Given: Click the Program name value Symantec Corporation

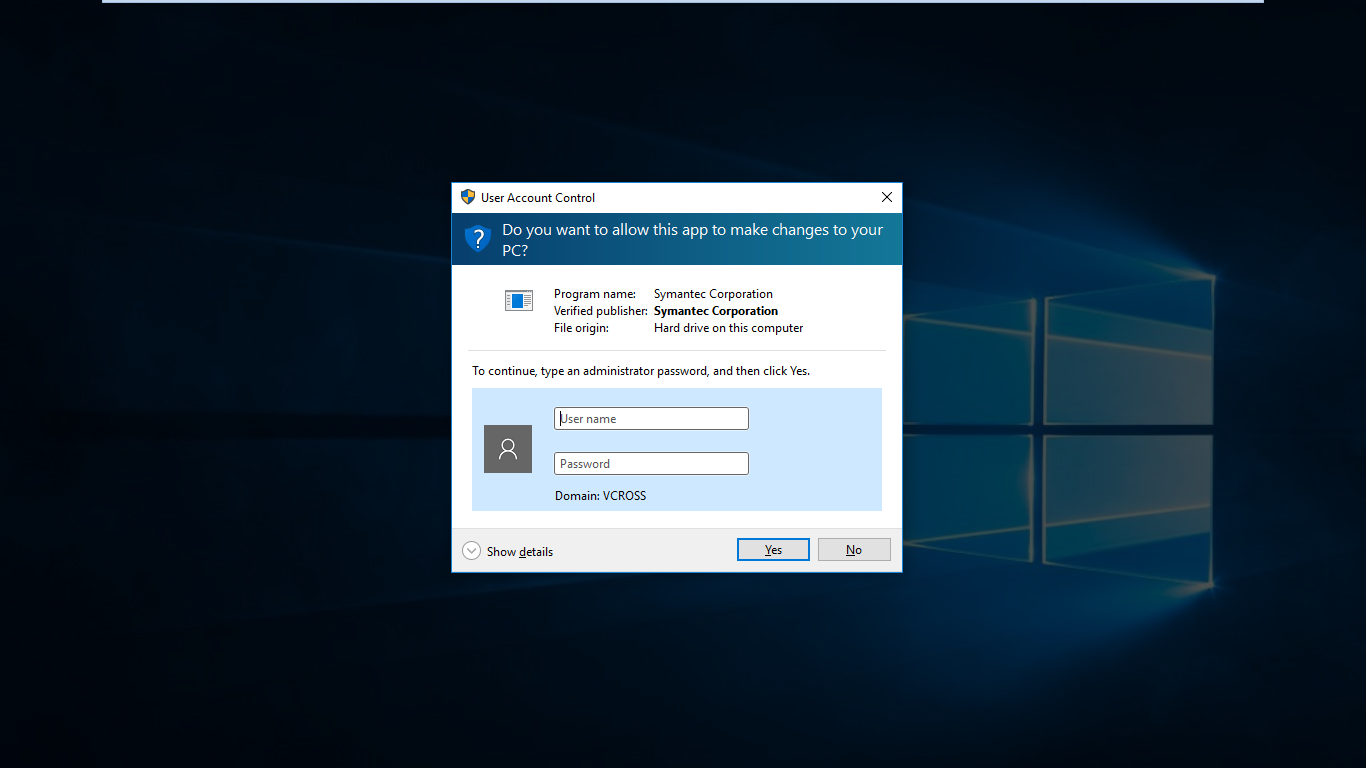Looking at the screenshot, I should coord(713,294).
